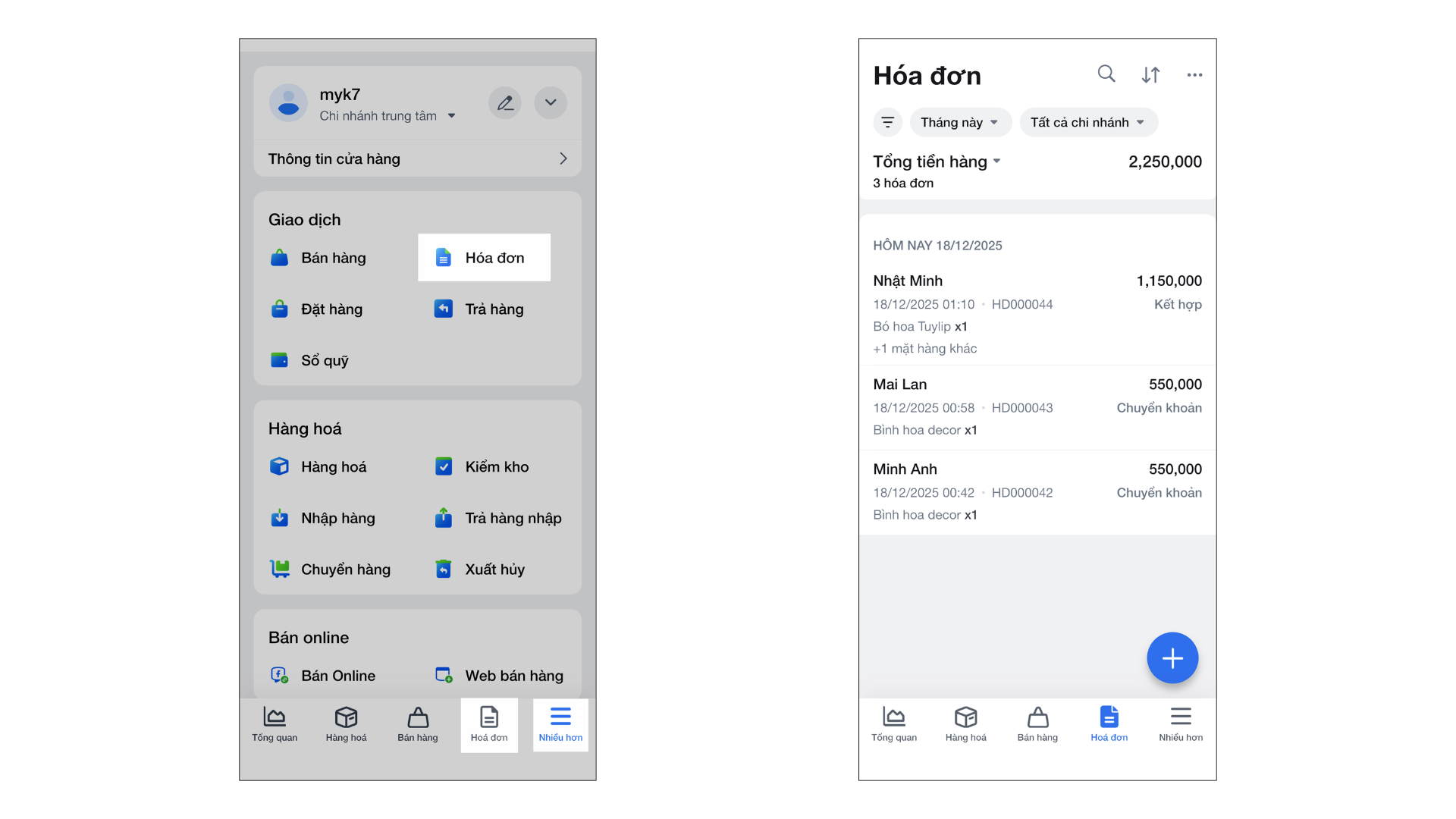
Task: Click the pencil edit icon beside myk7
Action: point(505,103)
